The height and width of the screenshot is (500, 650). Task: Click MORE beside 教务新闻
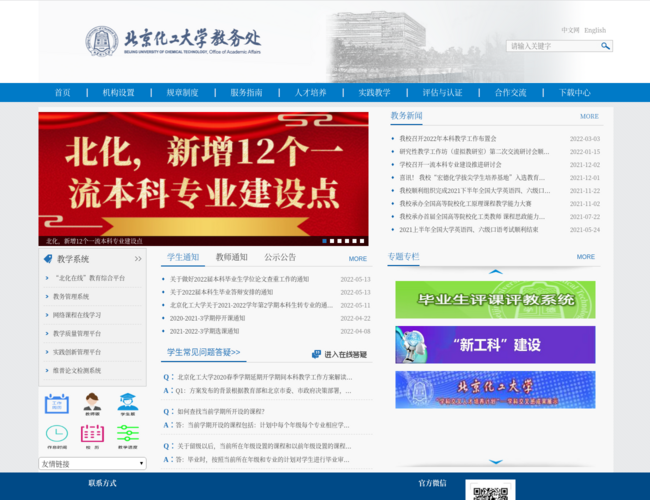click(x=589, y=117)
